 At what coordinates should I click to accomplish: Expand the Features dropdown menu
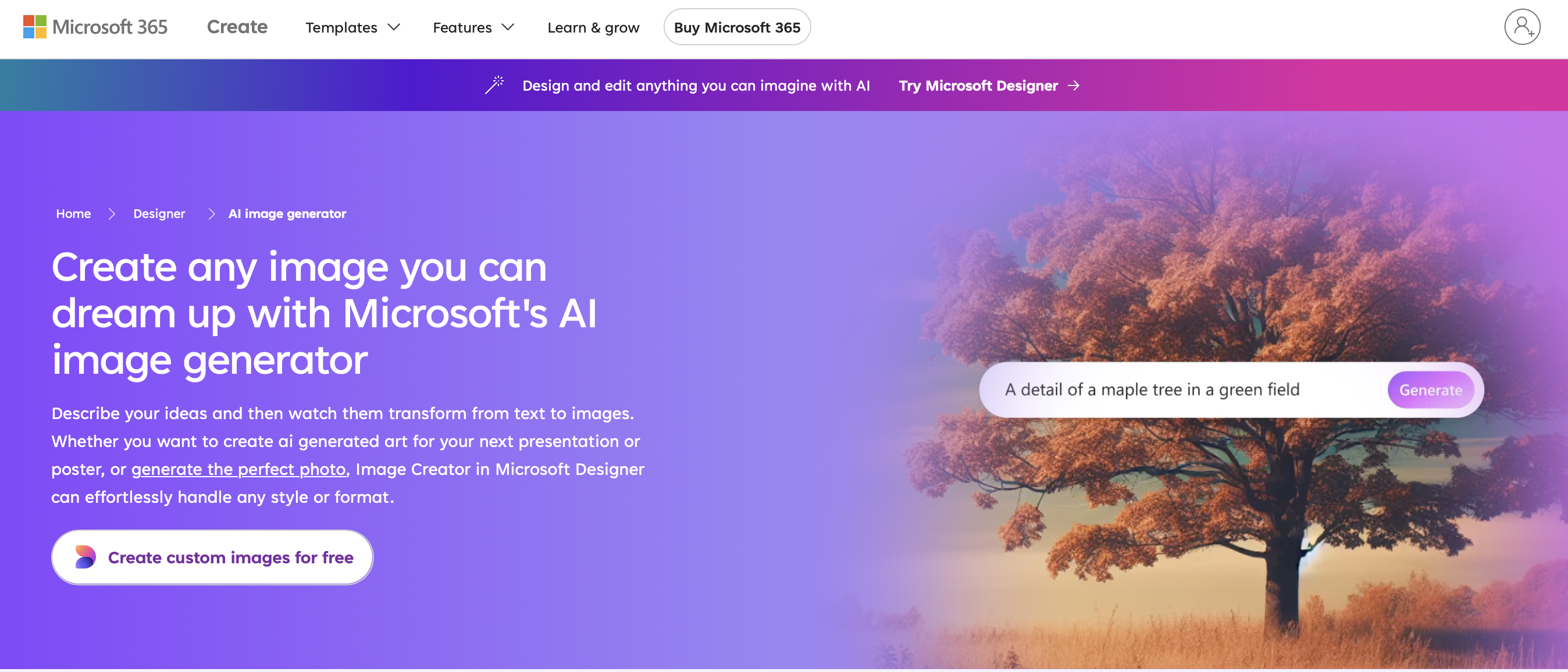[473, 27]
